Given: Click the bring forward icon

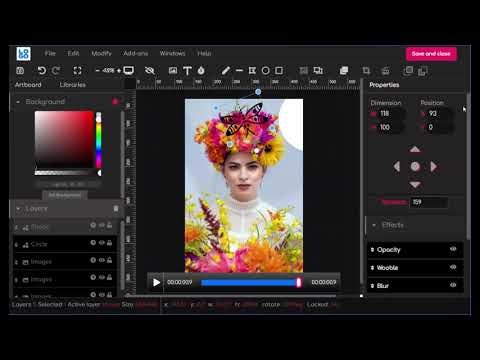Looking at the screenshot, I should (408, 70).
